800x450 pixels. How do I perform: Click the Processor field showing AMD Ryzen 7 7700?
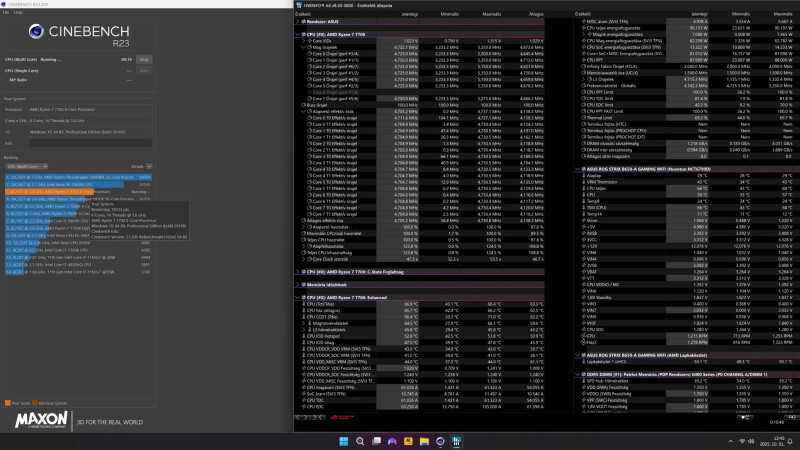click(90, 110)
